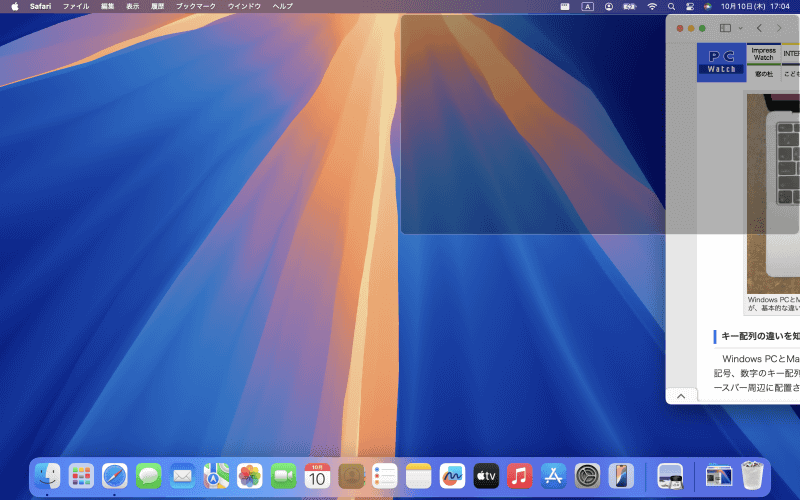Toggle Safari sidebar button
800x500 pixels.
[726, 28]
